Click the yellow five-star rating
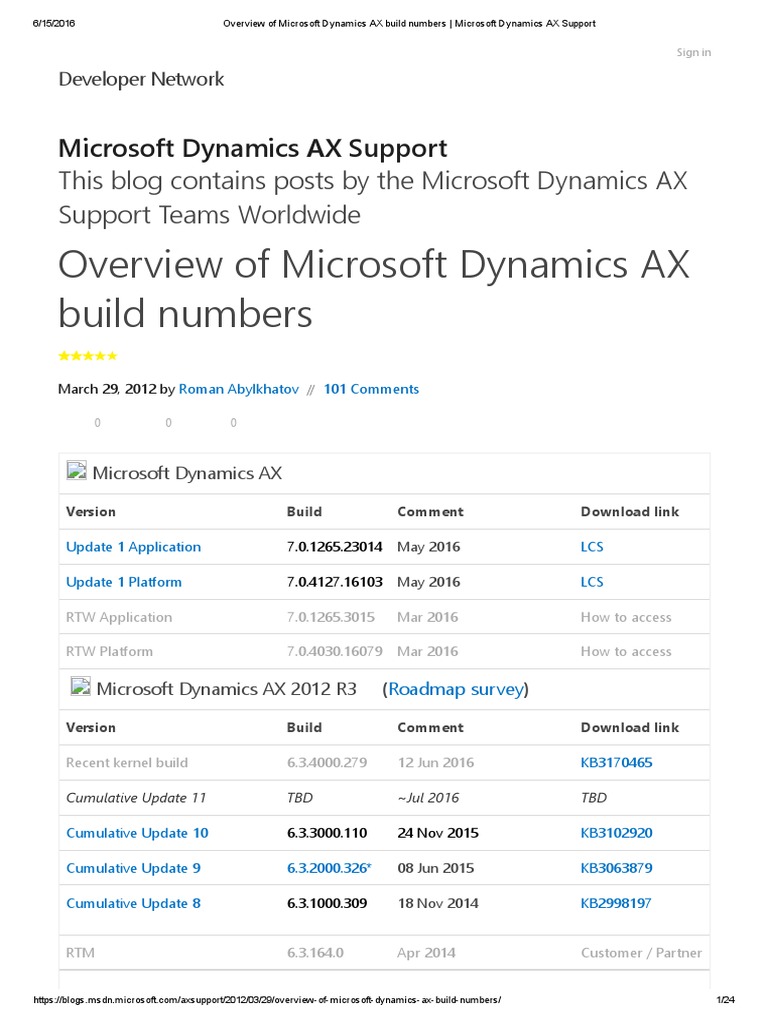The height and width of the screenshot is (1024, 768). pyautogui.click(x=88, y=356)
